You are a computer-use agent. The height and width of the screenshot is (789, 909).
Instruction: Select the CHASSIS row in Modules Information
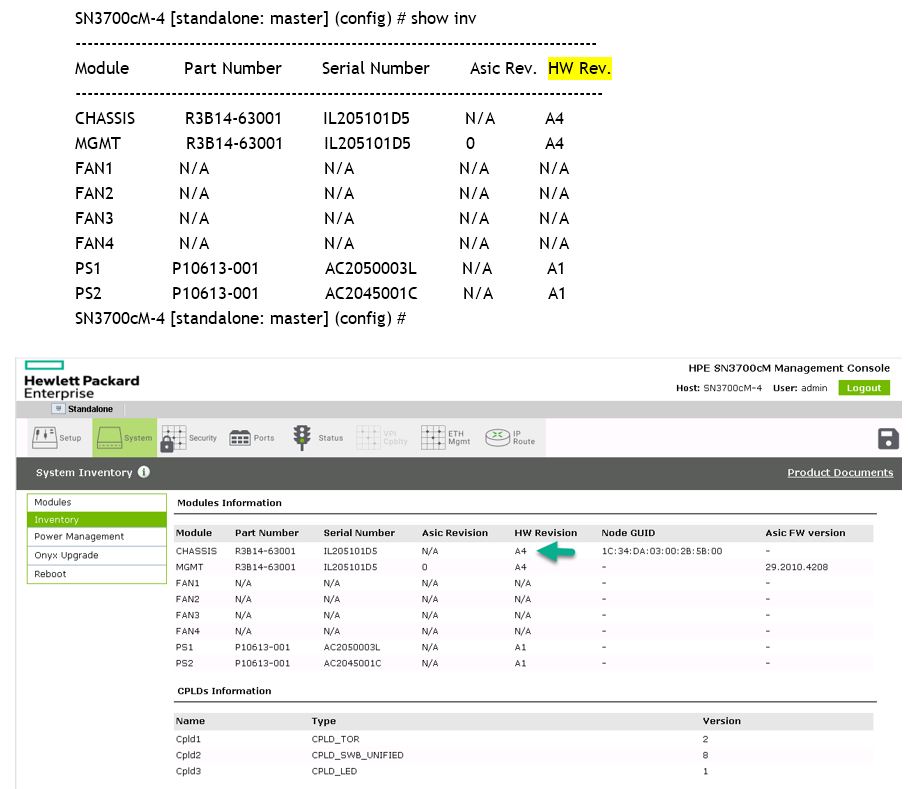[196, 549]
